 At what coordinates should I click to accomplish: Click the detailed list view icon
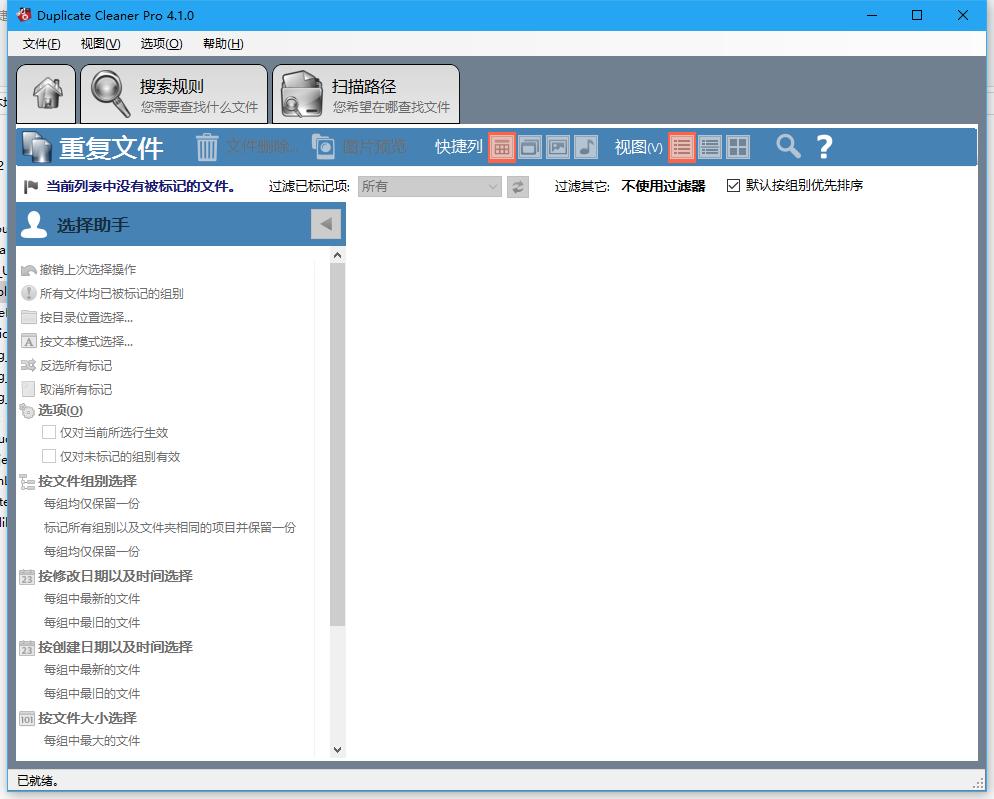[x=710, y=146]
